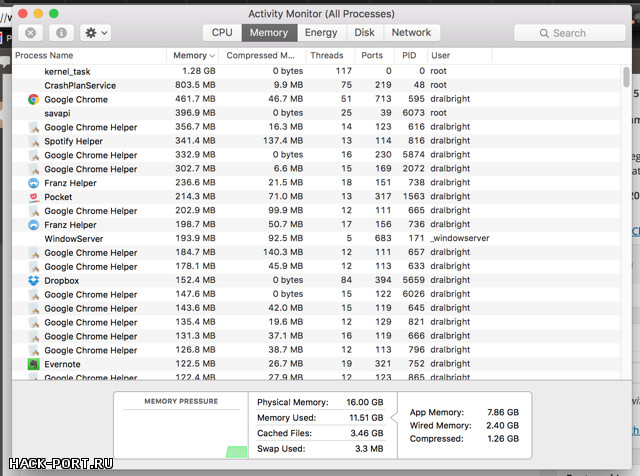Click Google Chrome Helper icon, PID 665
The height and width of the screenshot is (476, 640).
tap(33, 211)
